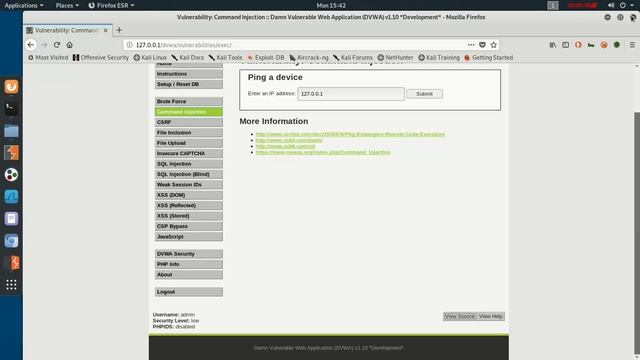Open the NetHunter bookmark
The image size is (640, 360).
(x=396, y=58)
